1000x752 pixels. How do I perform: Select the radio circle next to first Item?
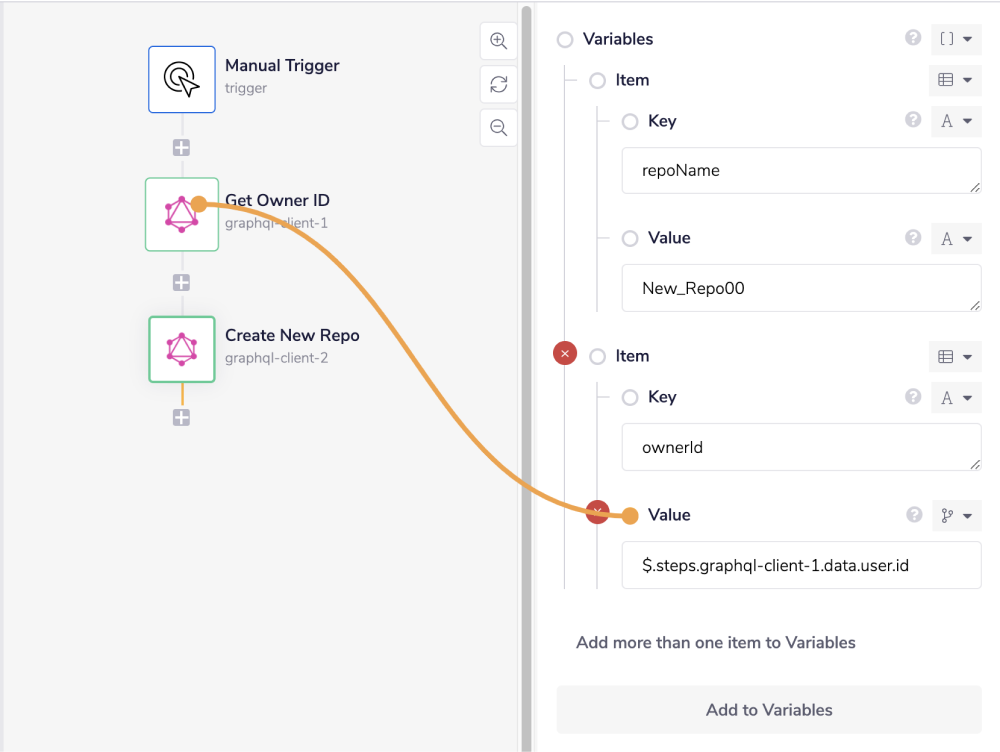597,80
